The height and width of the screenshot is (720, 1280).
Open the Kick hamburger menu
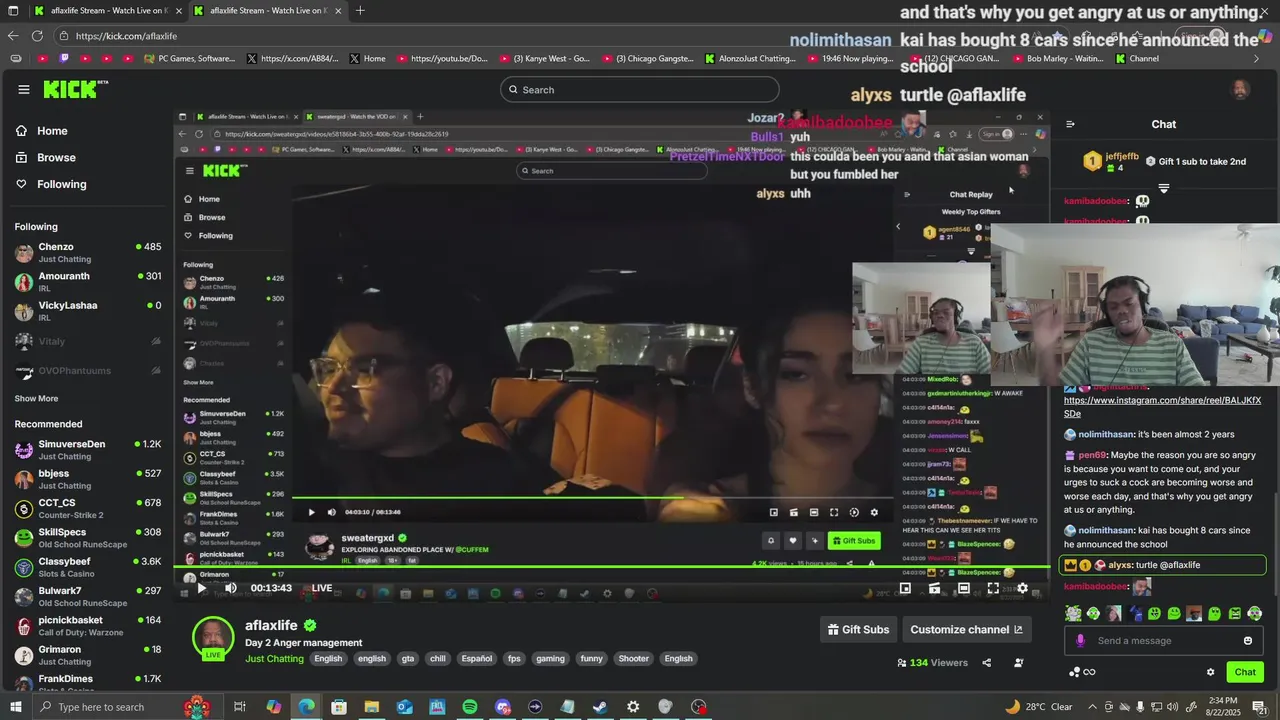[x=24, y=89]
